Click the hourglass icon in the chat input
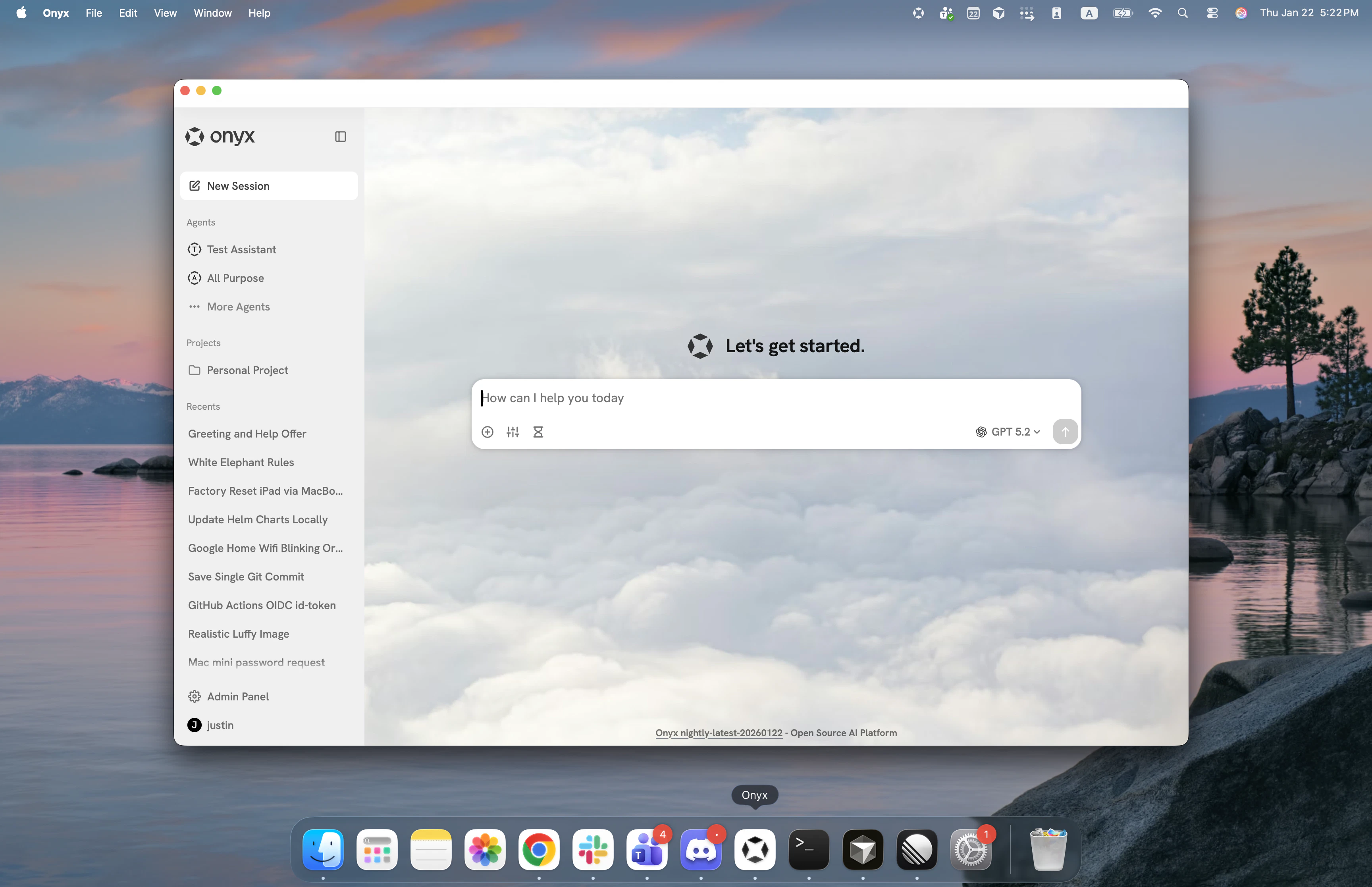The height and width of the screenshot is (887, 1372). coord(538,432)
